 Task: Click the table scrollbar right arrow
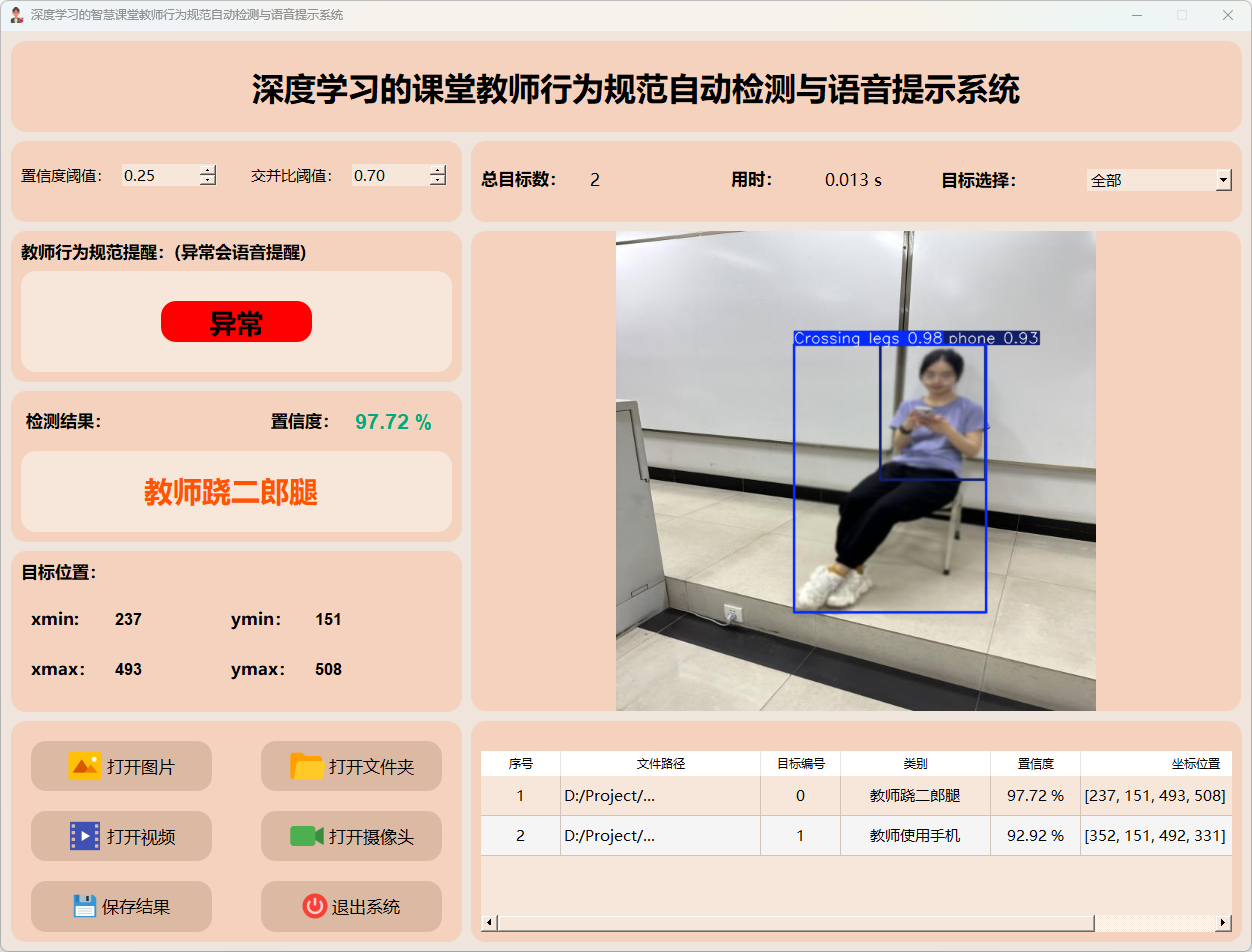pyautogui.click(x=1224, y=922)
